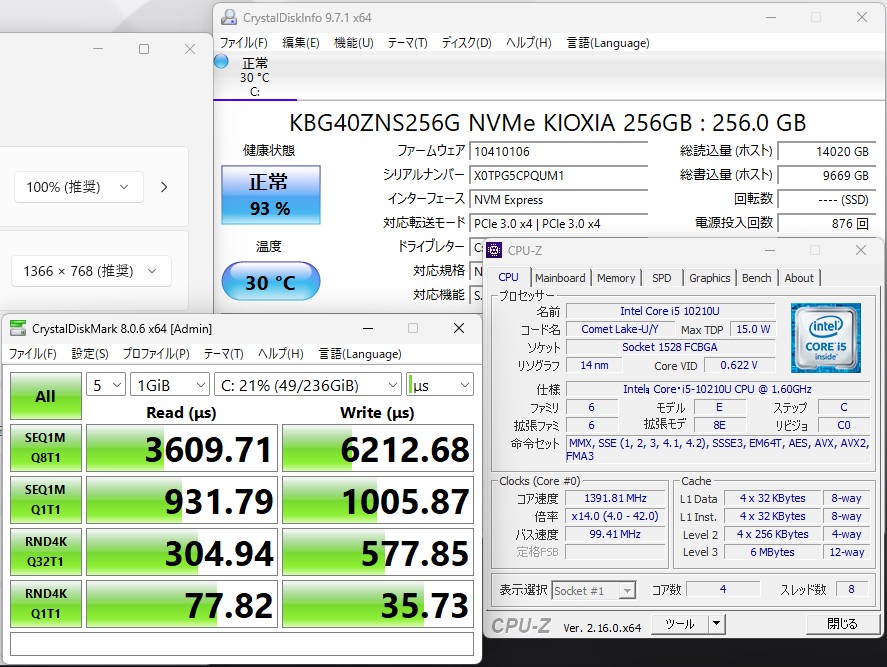Click the CrystalDiskInfo title bar app icon
The width and height of the screenshot is (887, 667).
tap(230, 17)
